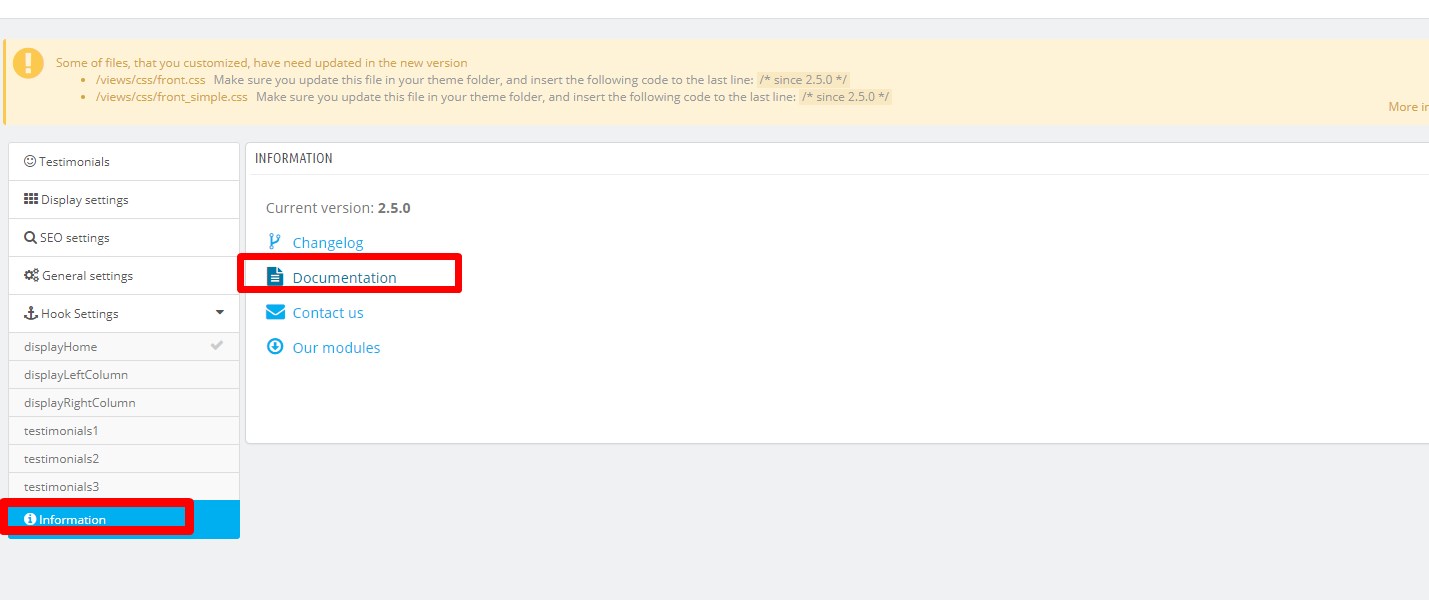The width and height of the screenshot is (1429, 600).
Task: Click the General settings gears icon
Action: click(x=31, y=275)
